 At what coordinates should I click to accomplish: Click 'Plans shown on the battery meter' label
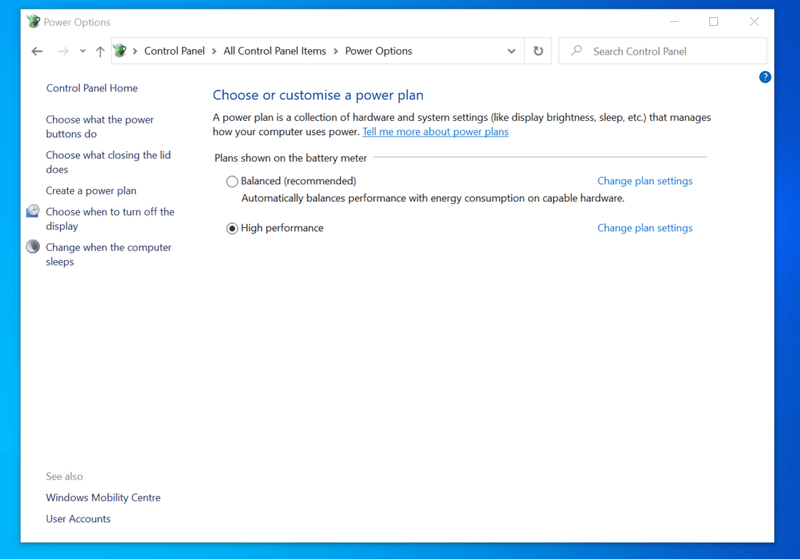point(290,158)
